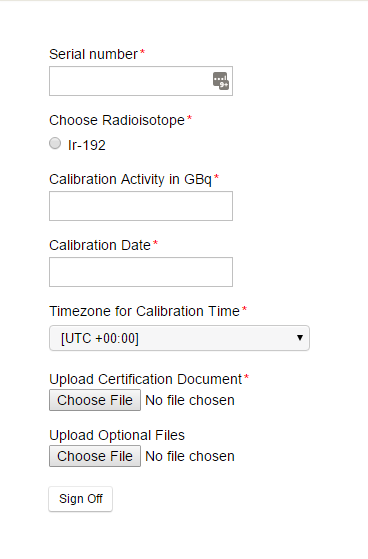Image resolution: width=368 pixels, height=559 pixels.
Task: Click into the Calibration Activity in GBq field
Action: tap(141, 206)
